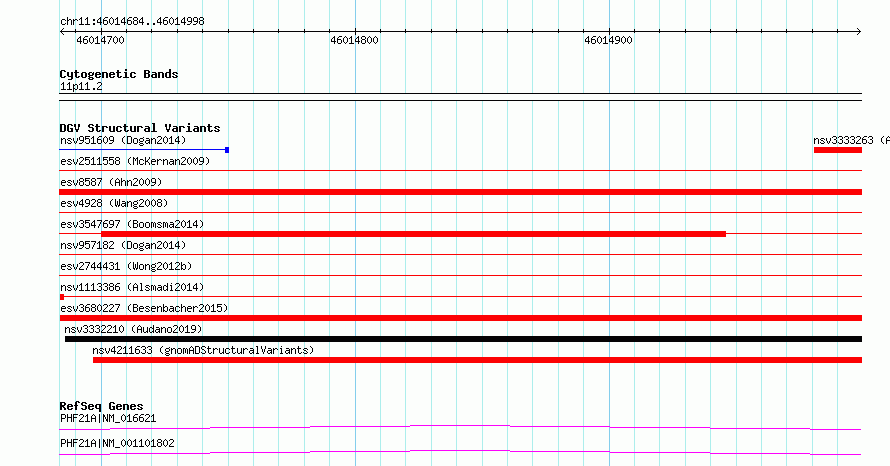This screenshot has width=890, height=466.
Task: Select the short red nsv3333263 bar
Action: (x=838, y=150)
